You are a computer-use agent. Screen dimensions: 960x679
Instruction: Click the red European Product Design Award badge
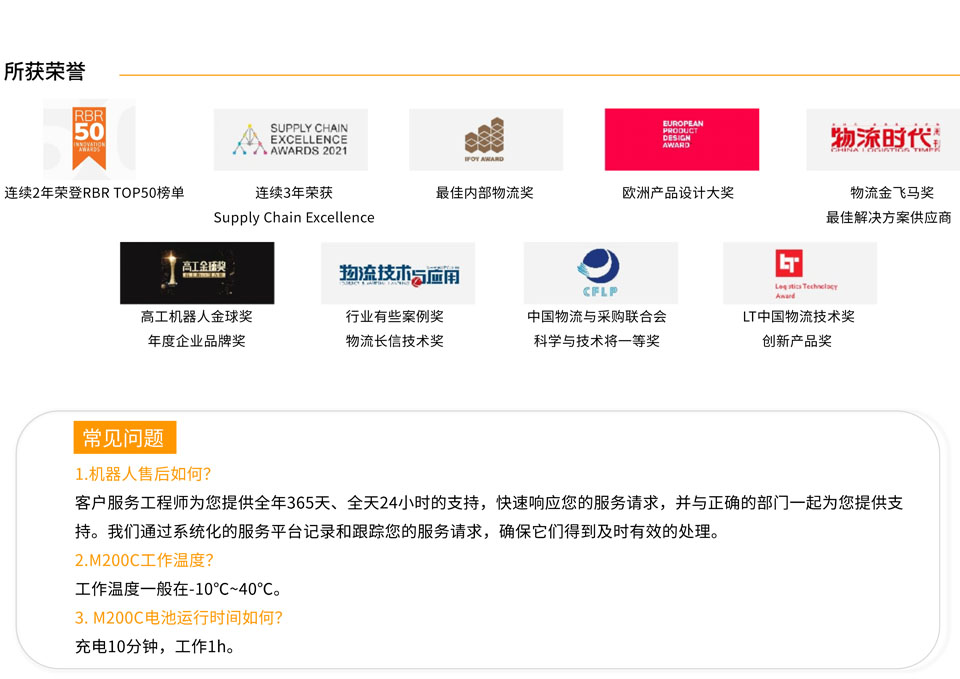[681, 140]
